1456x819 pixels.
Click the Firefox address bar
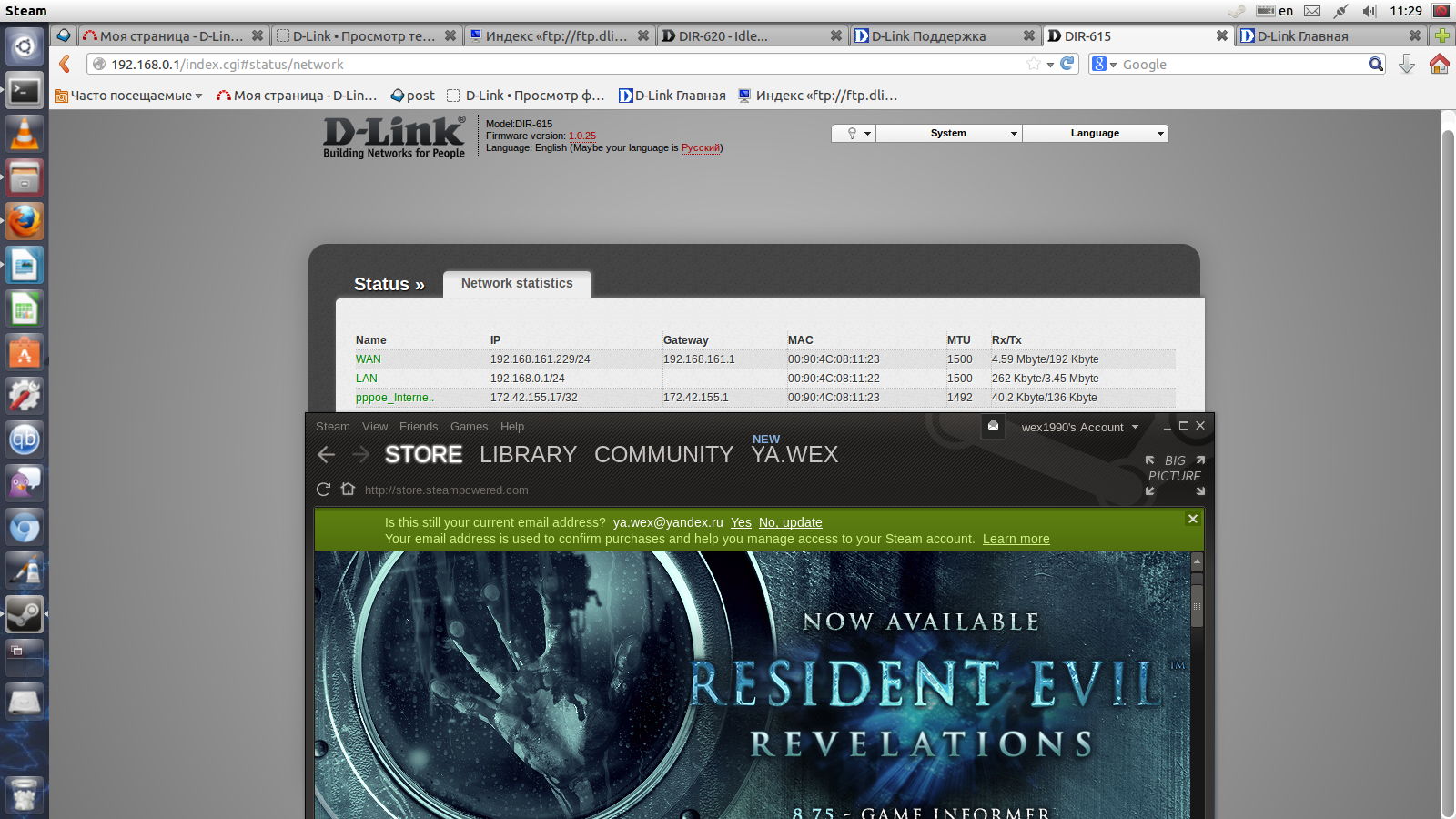564,65
